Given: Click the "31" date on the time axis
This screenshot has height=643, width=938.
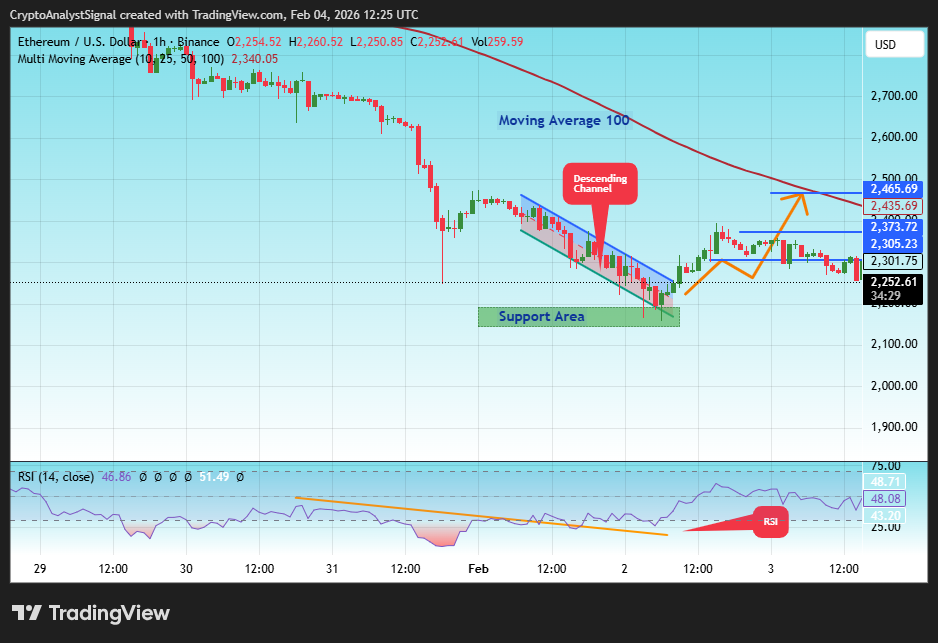Looking at the screenshot, I should tap(332, 569).
